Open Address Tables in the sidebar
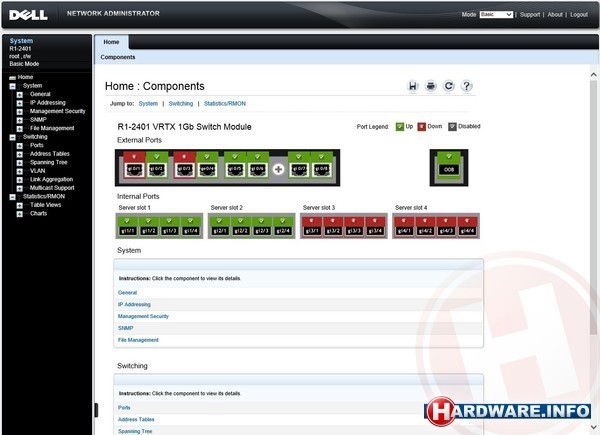This screenshot has height=435, width=600. coord(50,154)
